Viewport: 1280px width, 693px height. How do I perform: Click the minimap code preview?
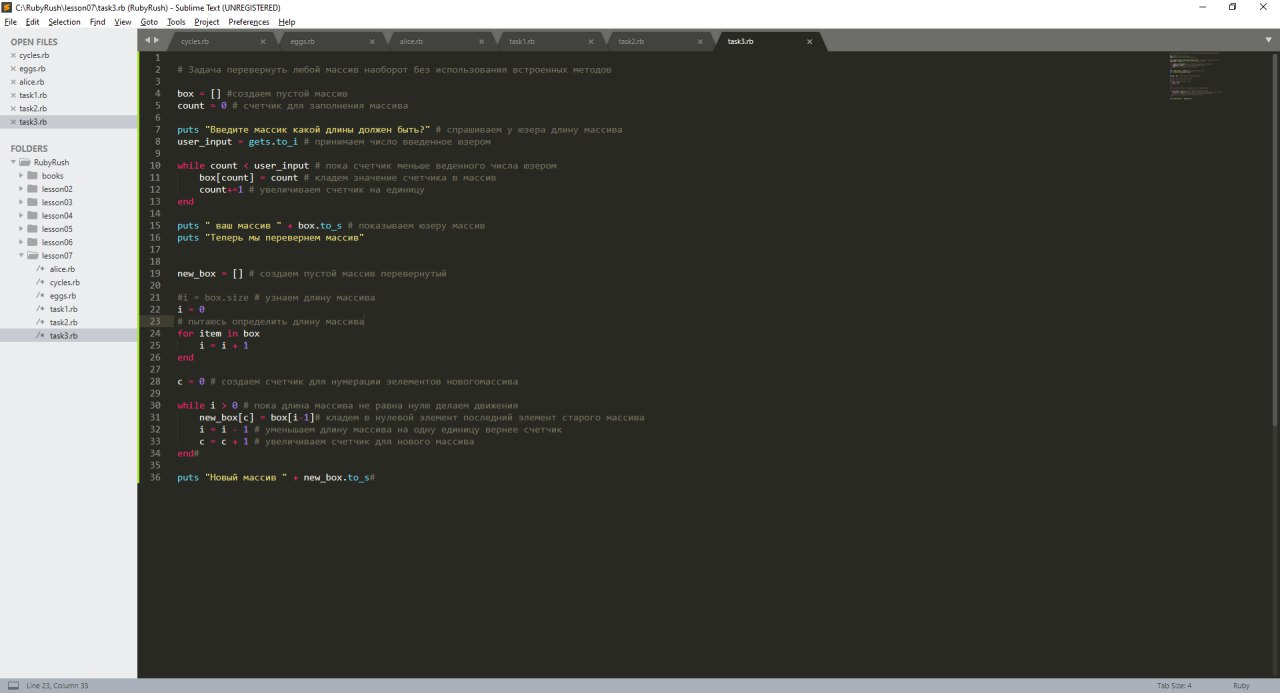point(1195,78)
